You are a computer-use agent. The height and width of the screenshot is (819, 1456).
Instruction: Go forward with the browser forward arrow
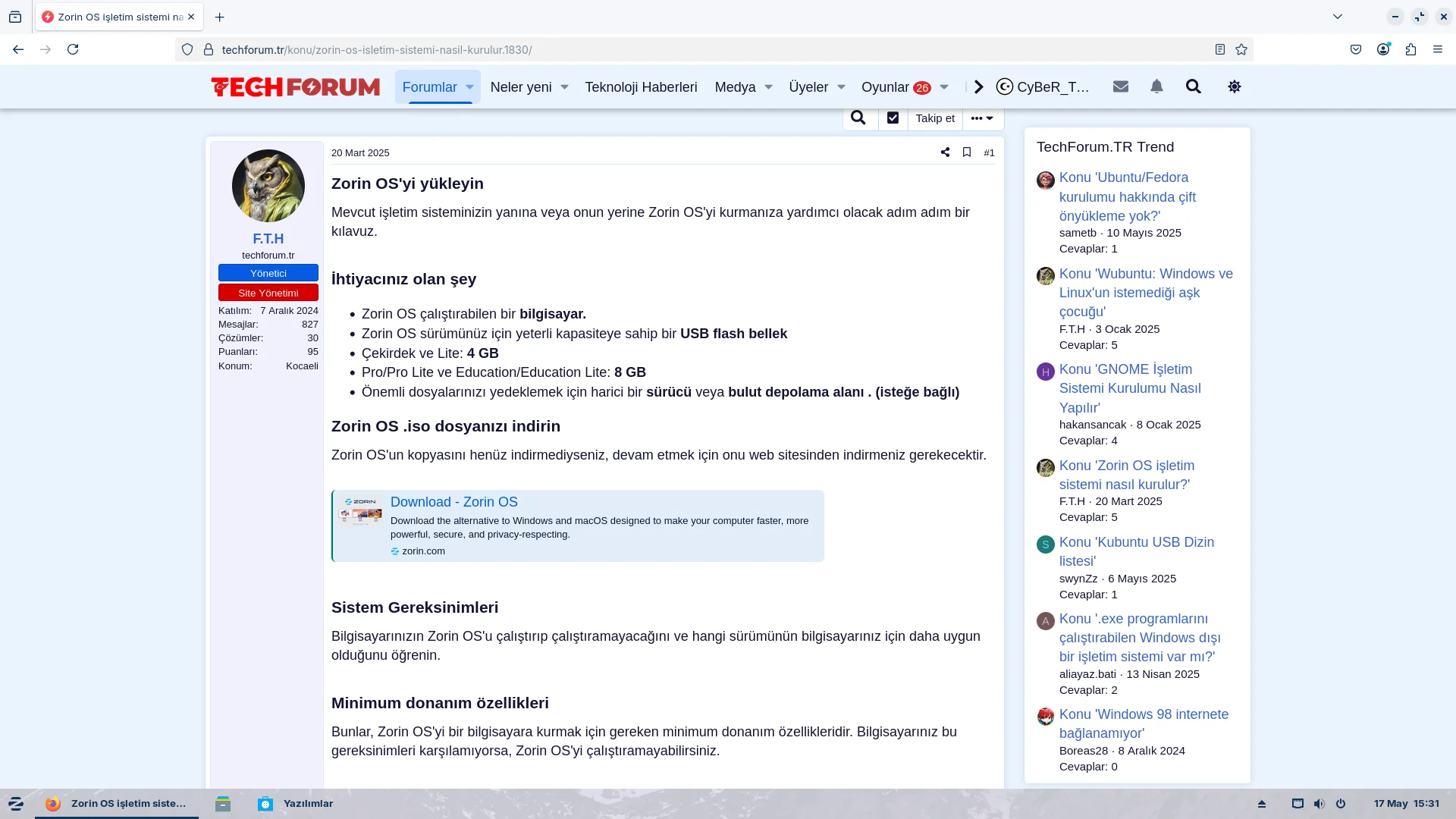click(45, 49)
